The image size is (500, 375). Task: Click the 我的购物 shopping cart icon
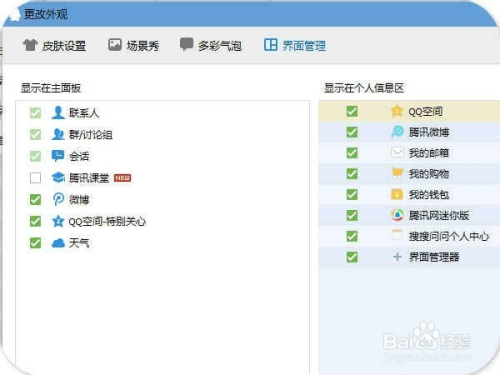(x=397, y=173)
